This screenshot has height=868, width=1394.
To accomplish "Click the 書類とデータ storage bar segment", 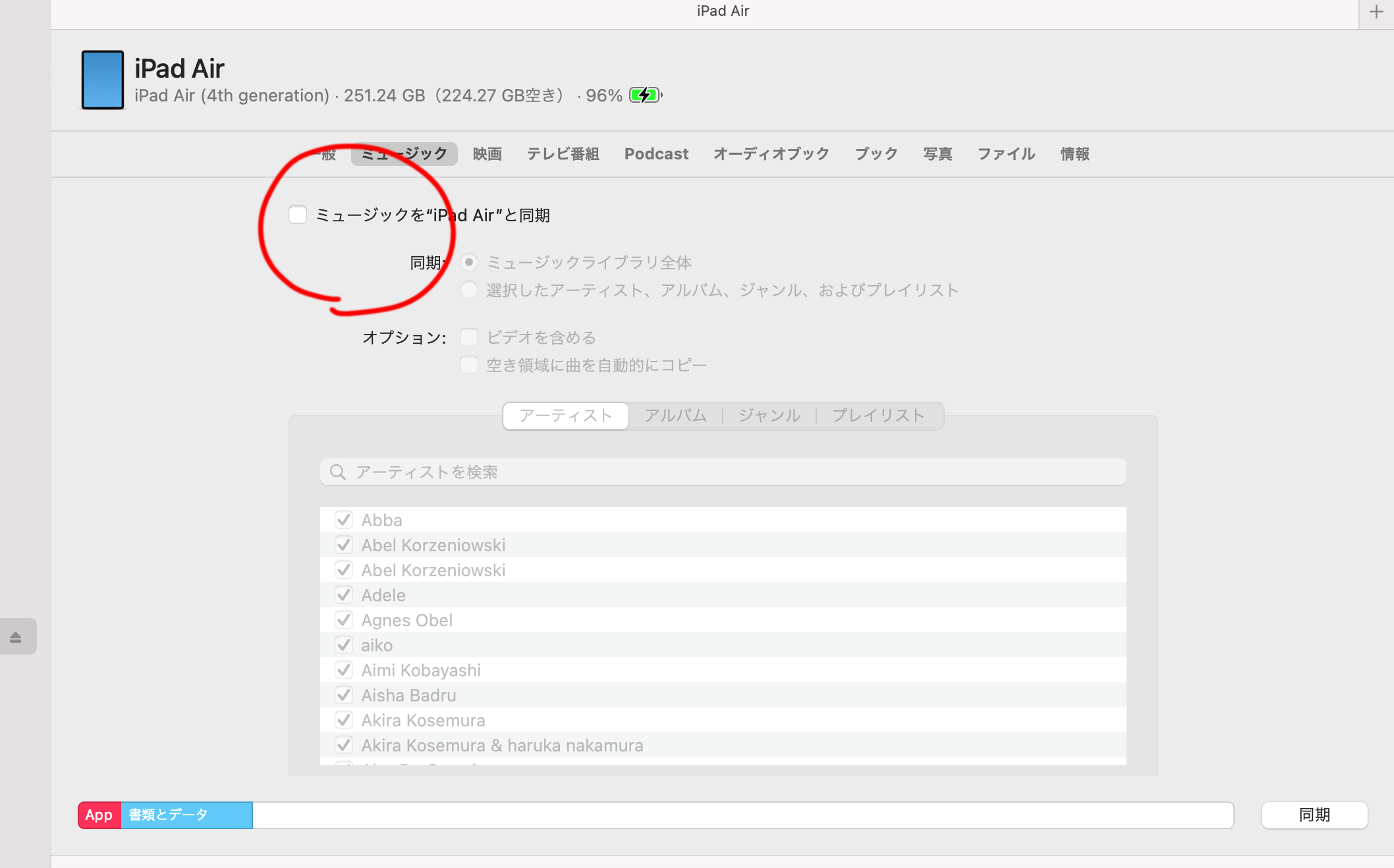I will 186,815.
